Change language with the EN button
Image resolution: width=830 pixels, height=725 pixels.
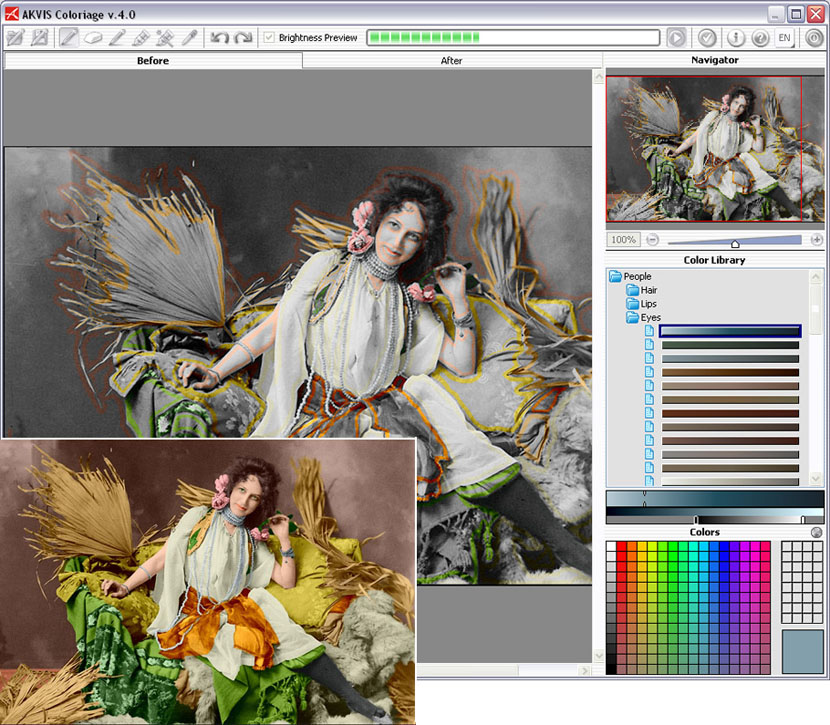click(x=784, y=38)
